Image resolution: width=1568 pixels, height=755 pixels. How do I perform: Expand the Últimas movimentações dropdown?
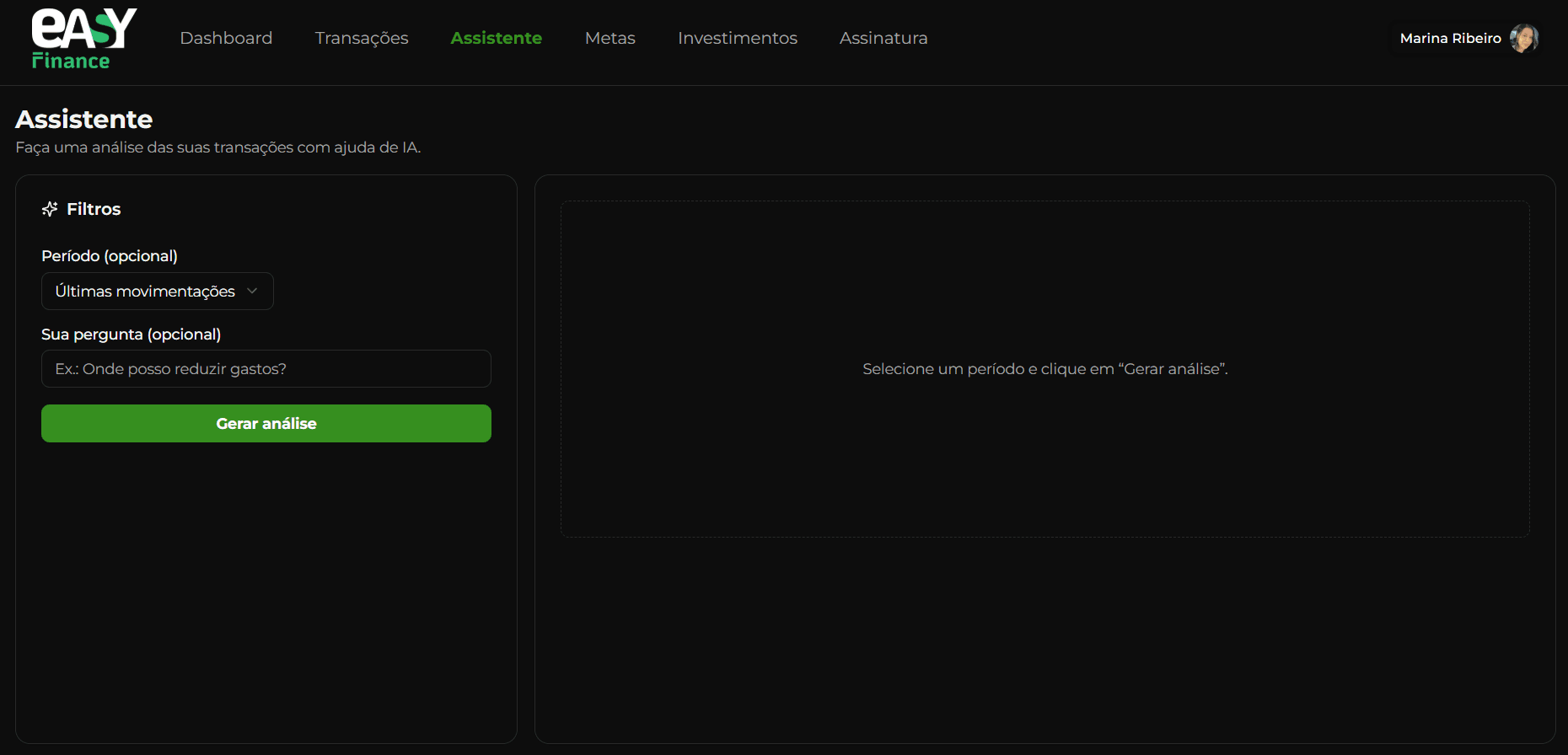(157, 291)
